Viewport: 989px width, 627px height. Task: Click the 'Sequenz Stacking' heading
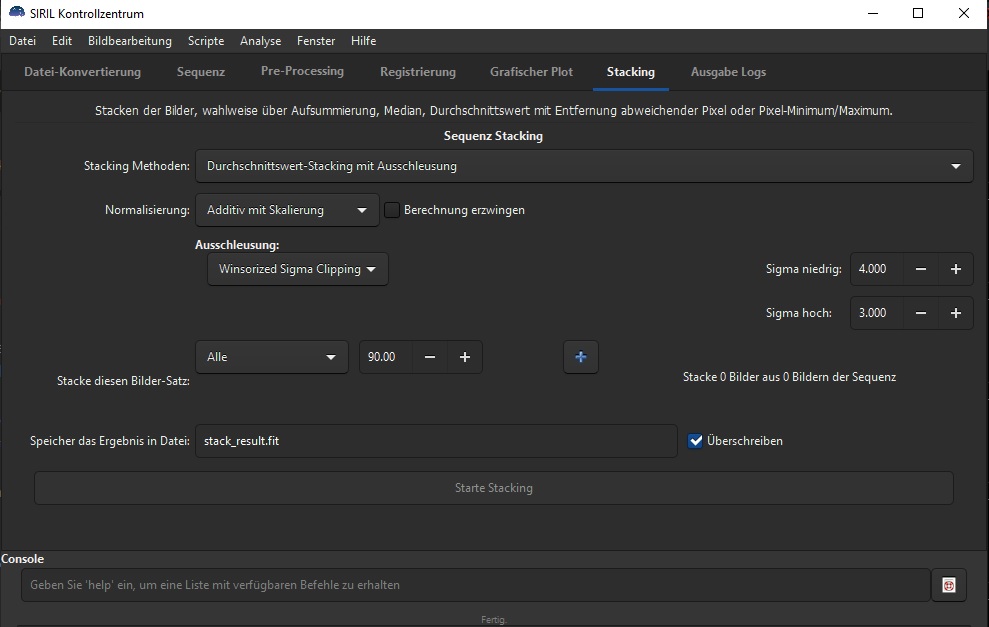click(493, 136)
